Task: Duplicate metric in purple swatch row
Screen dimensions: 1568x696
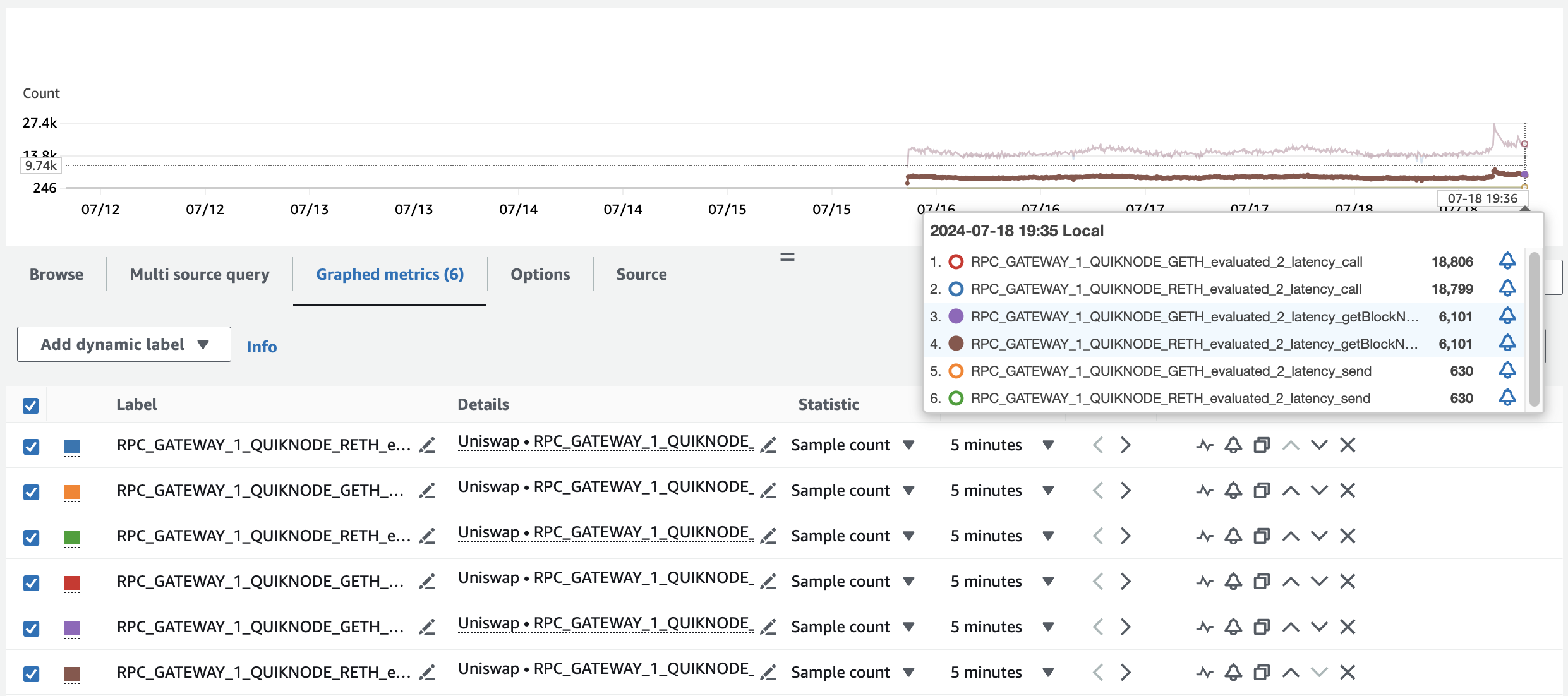Action: click(x=1262, y=627)
